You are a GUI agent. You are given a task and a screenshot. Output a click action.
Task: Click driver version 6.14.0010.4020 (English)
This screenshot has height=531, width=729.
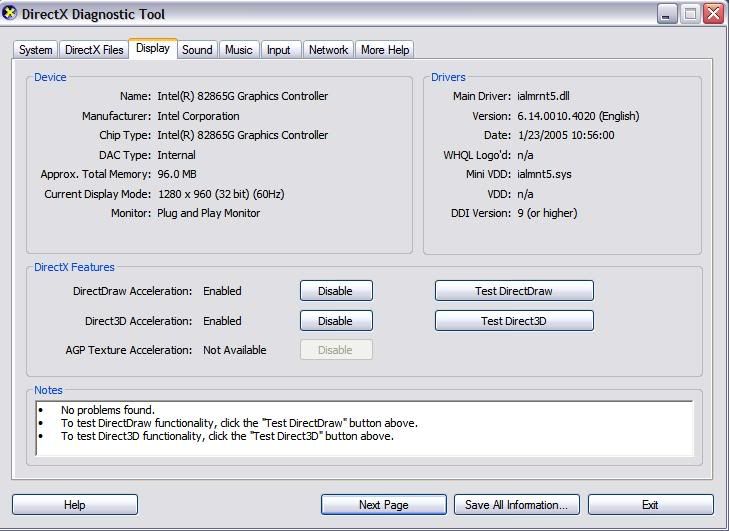[578, 116]
